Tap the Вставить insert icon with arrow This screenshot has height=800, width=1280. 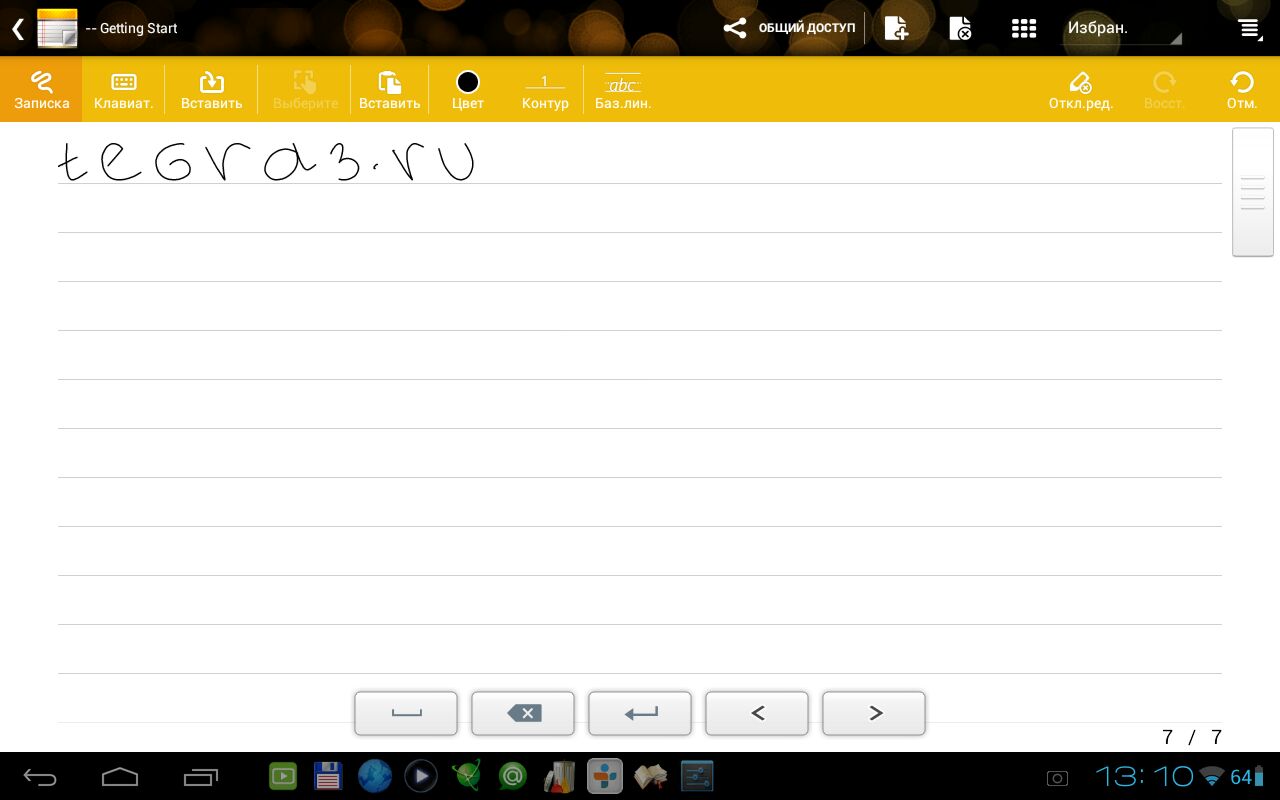click(x=211, y=89)
